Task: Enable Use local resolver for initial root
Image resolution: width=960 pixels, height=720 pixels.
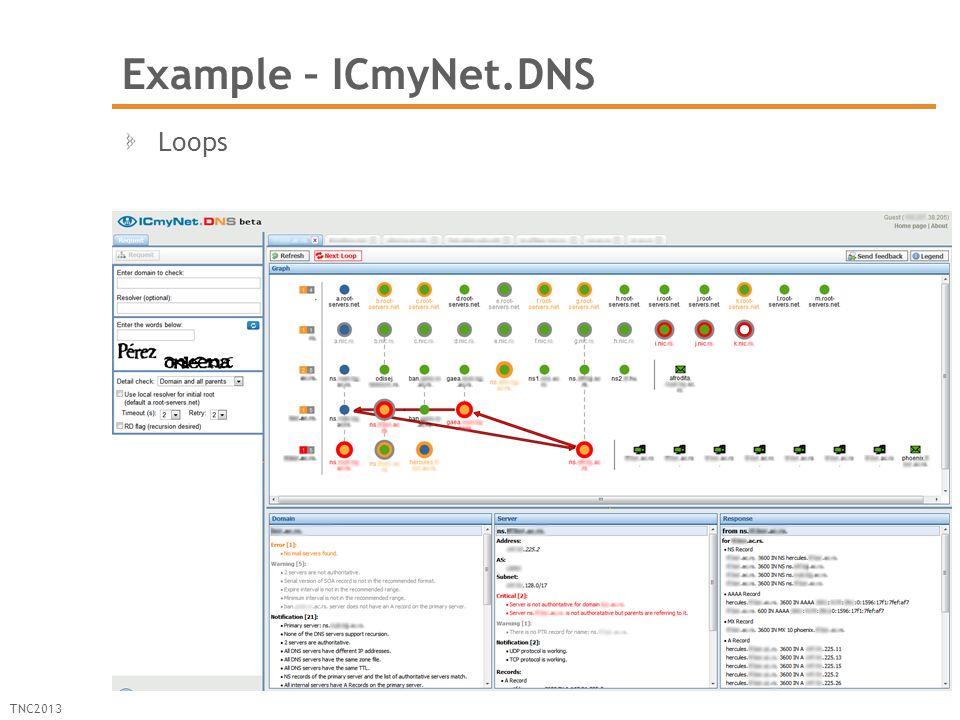Action: 120,394
